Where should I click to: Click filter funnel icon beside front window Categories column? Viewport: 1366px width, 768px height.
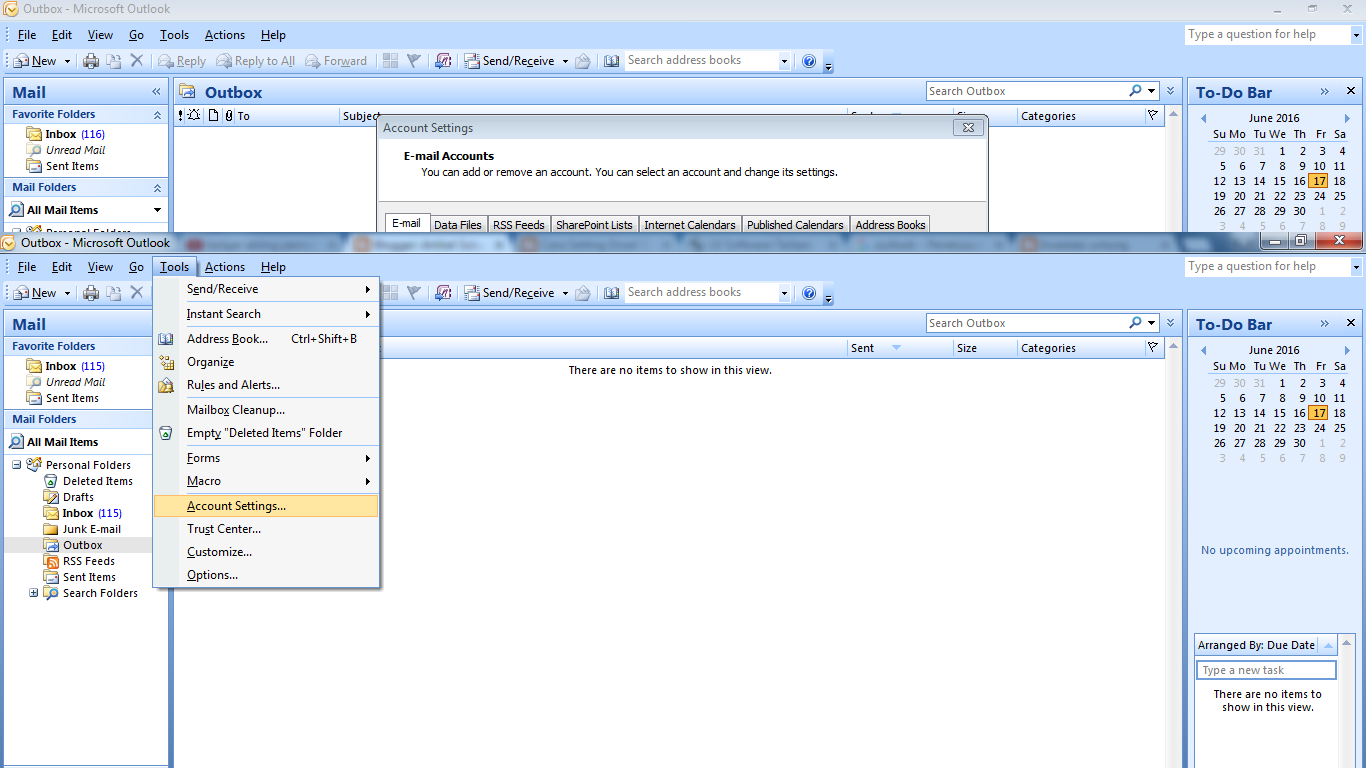1153,348
